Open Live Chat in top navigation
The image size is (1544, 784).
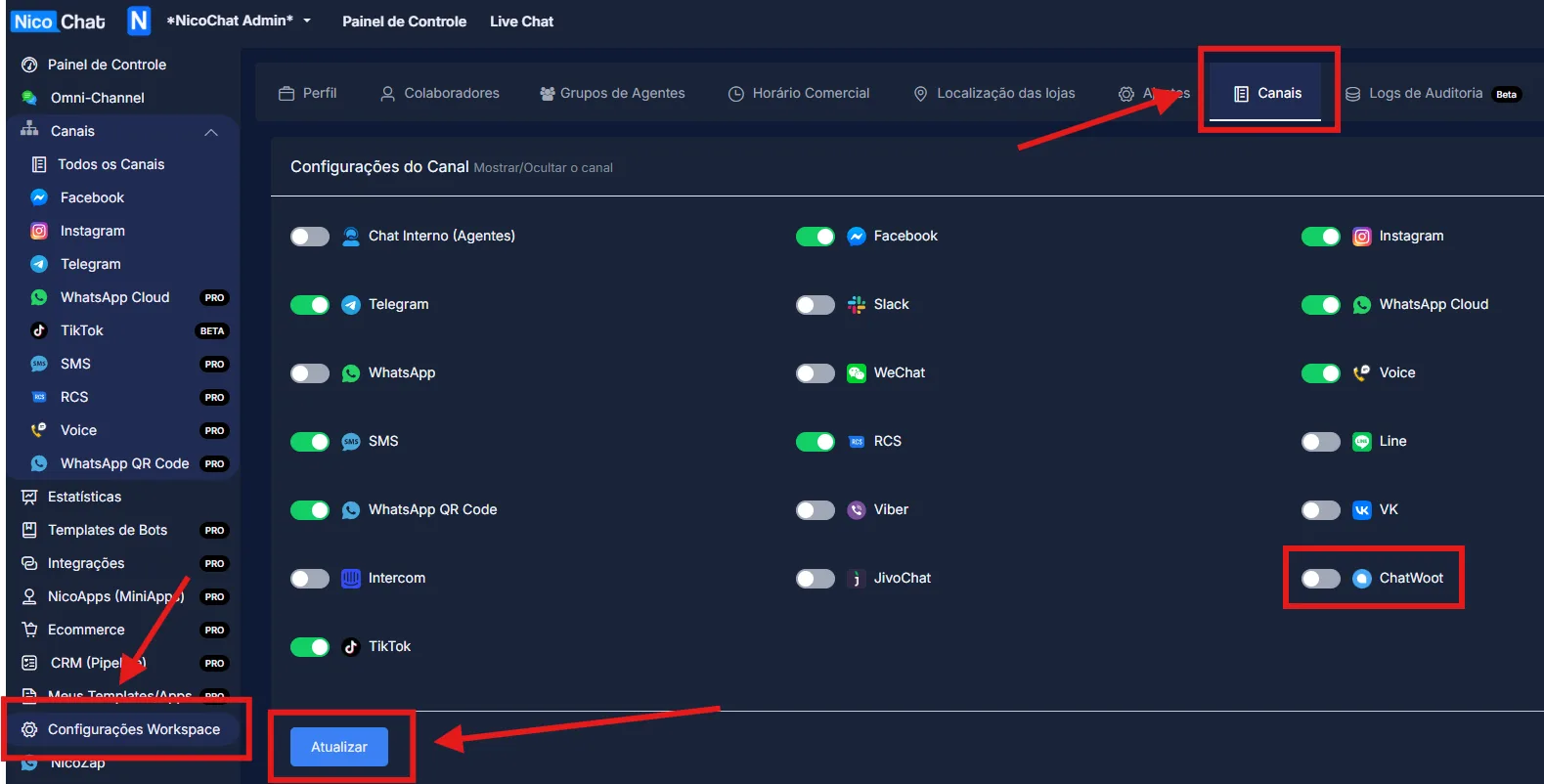[x=521, y=22]
